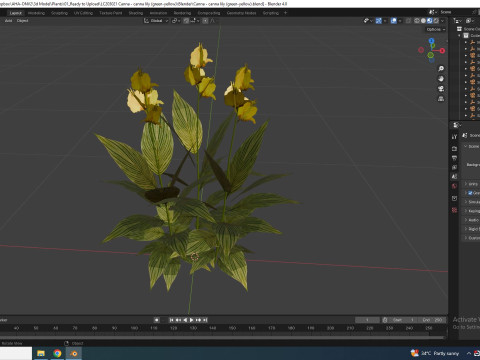Open the viewport Options dropdown
Viewport: 480px width, 360px height.
436,29
